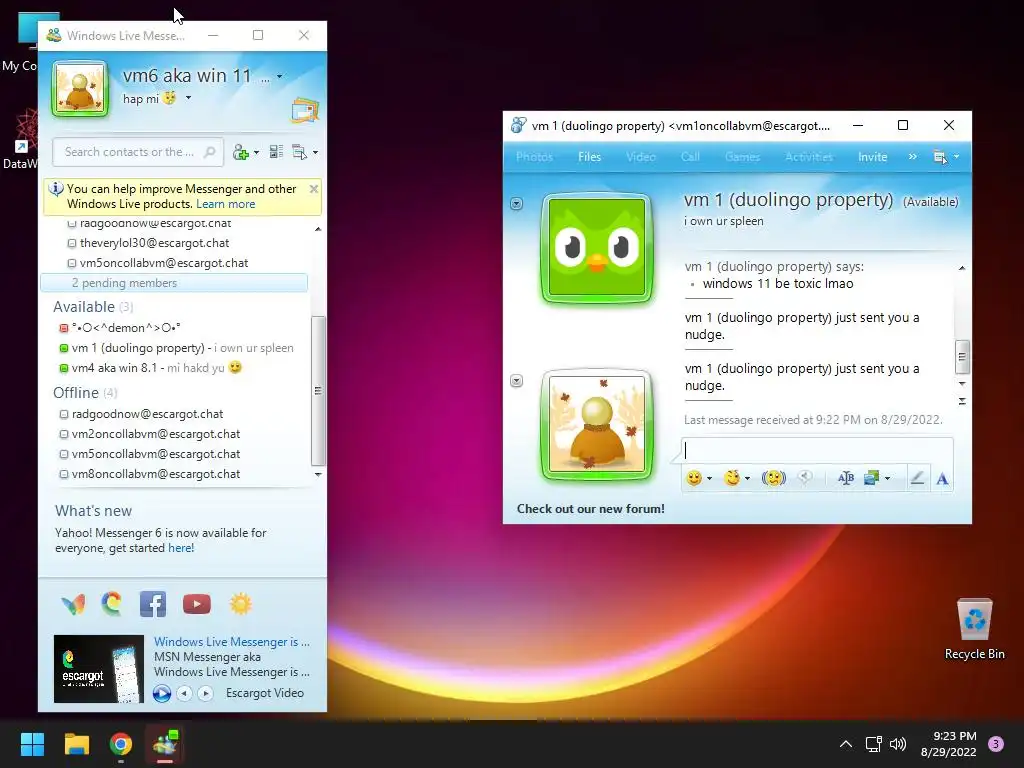Screen dimensions: 1024x768
Task: Click the contact list scrollbar thumb
Action: tap(317, 391)
